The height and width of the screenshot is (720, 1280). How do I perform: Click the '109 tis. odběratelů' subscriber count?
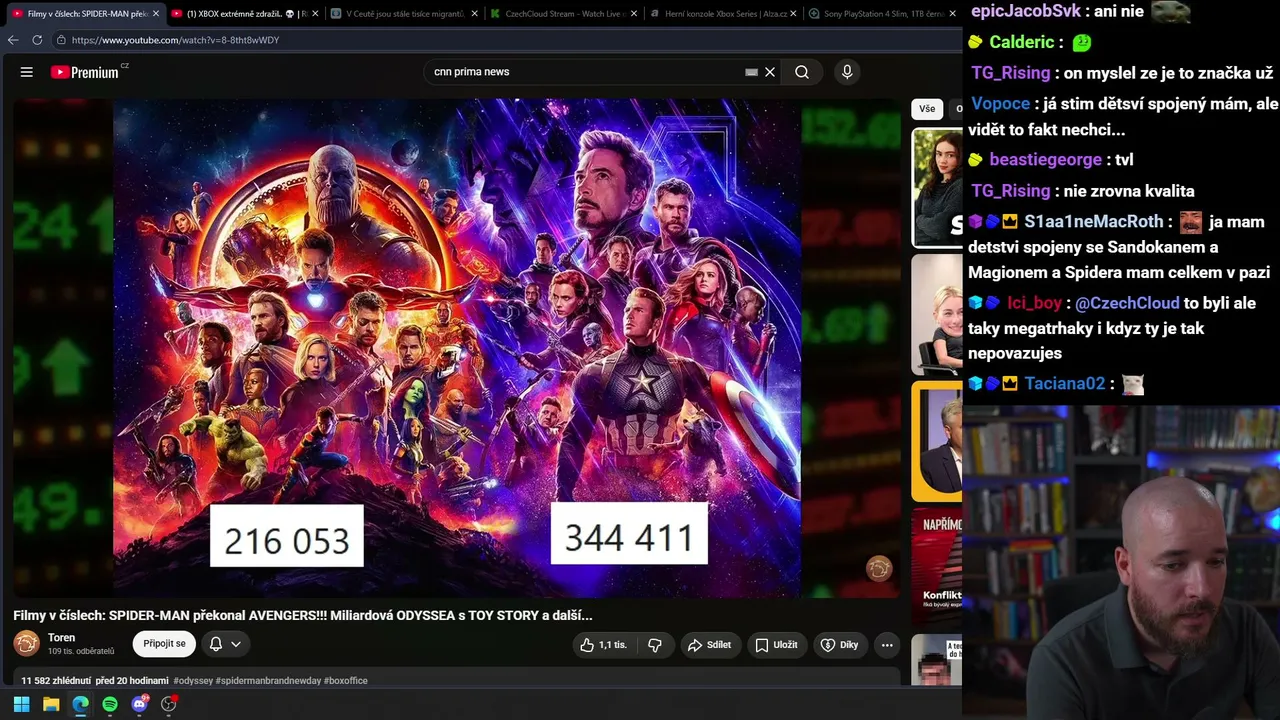coord(81,652)
